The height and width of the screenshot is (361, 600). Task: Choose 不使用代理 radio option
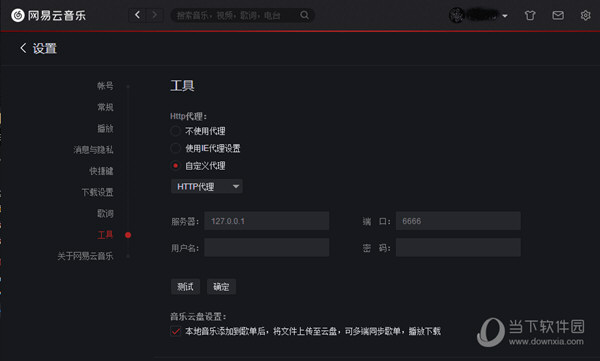click(x=175, y=131)
